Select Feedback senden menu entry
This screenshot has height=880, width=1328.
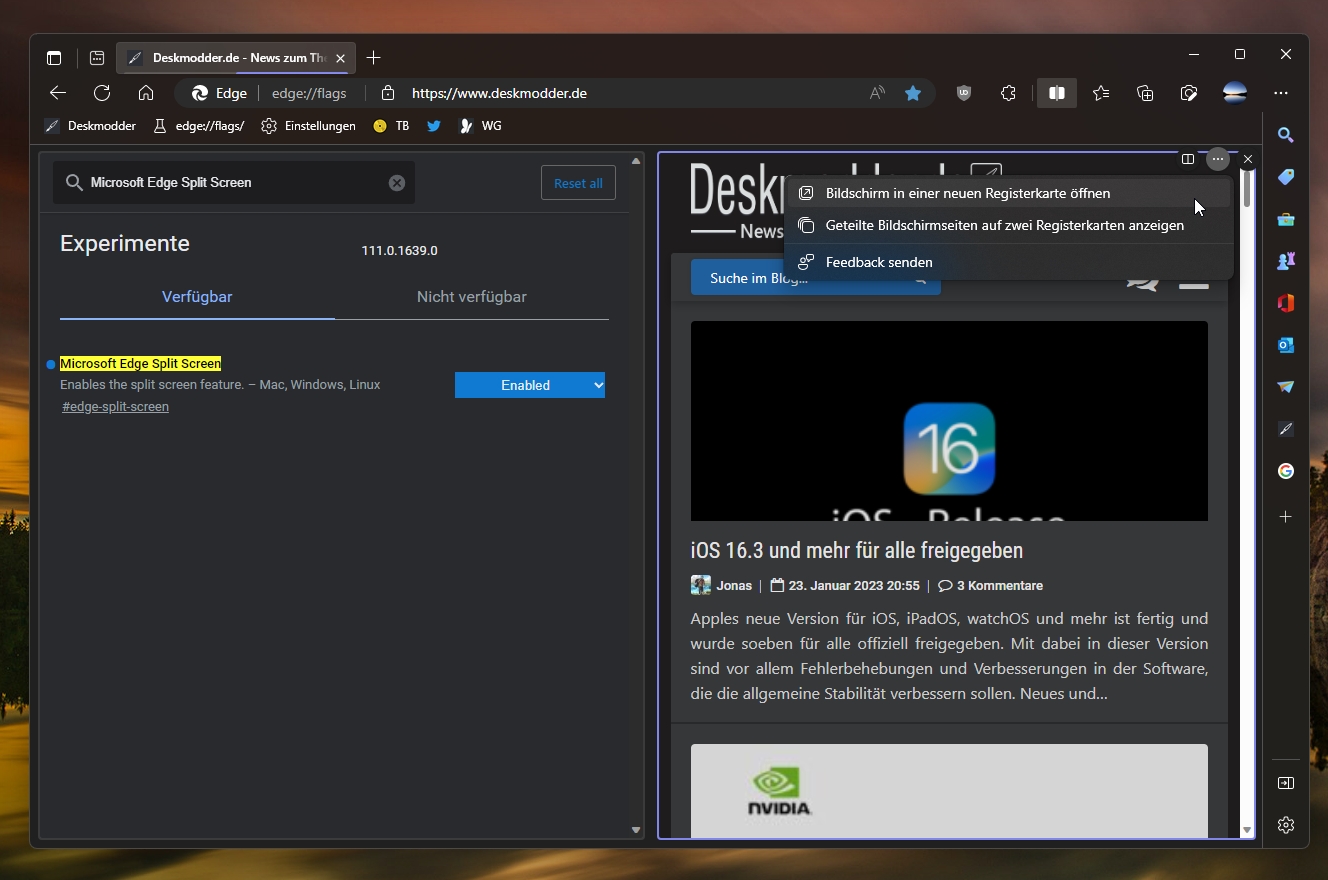click(x=1008, y=262)
